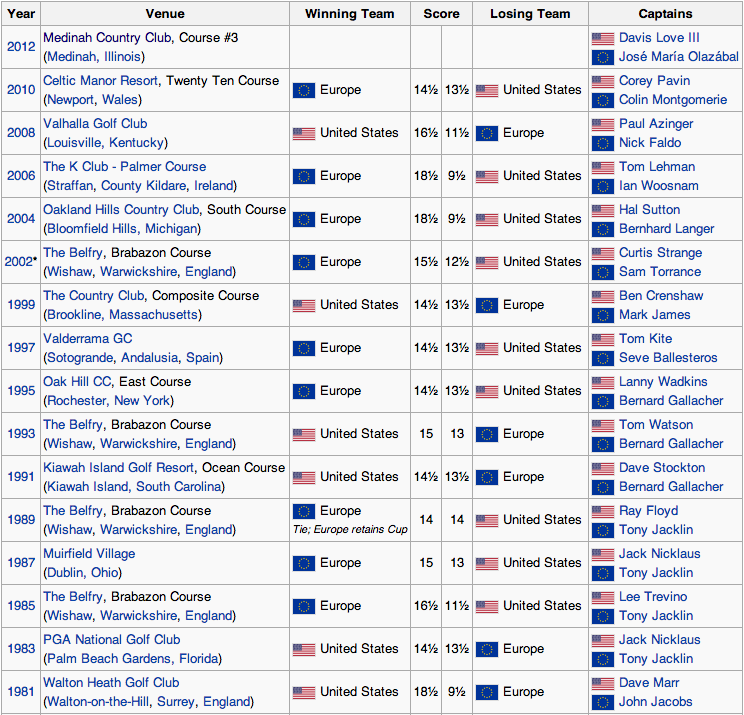Follow the Mark James captain link
This screenshot has height=715, width=744.
pos(655,315)
